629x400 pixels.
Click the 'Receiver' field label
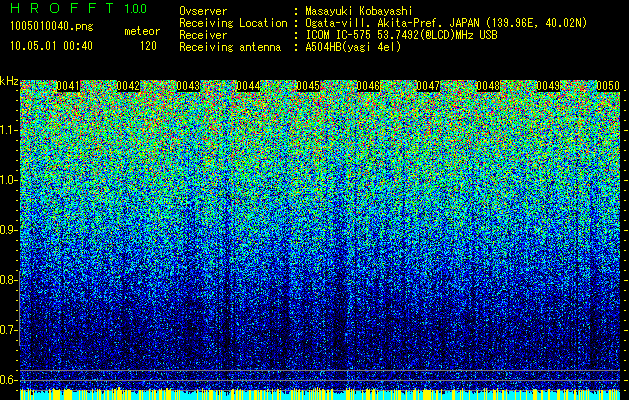pos(203,35)
